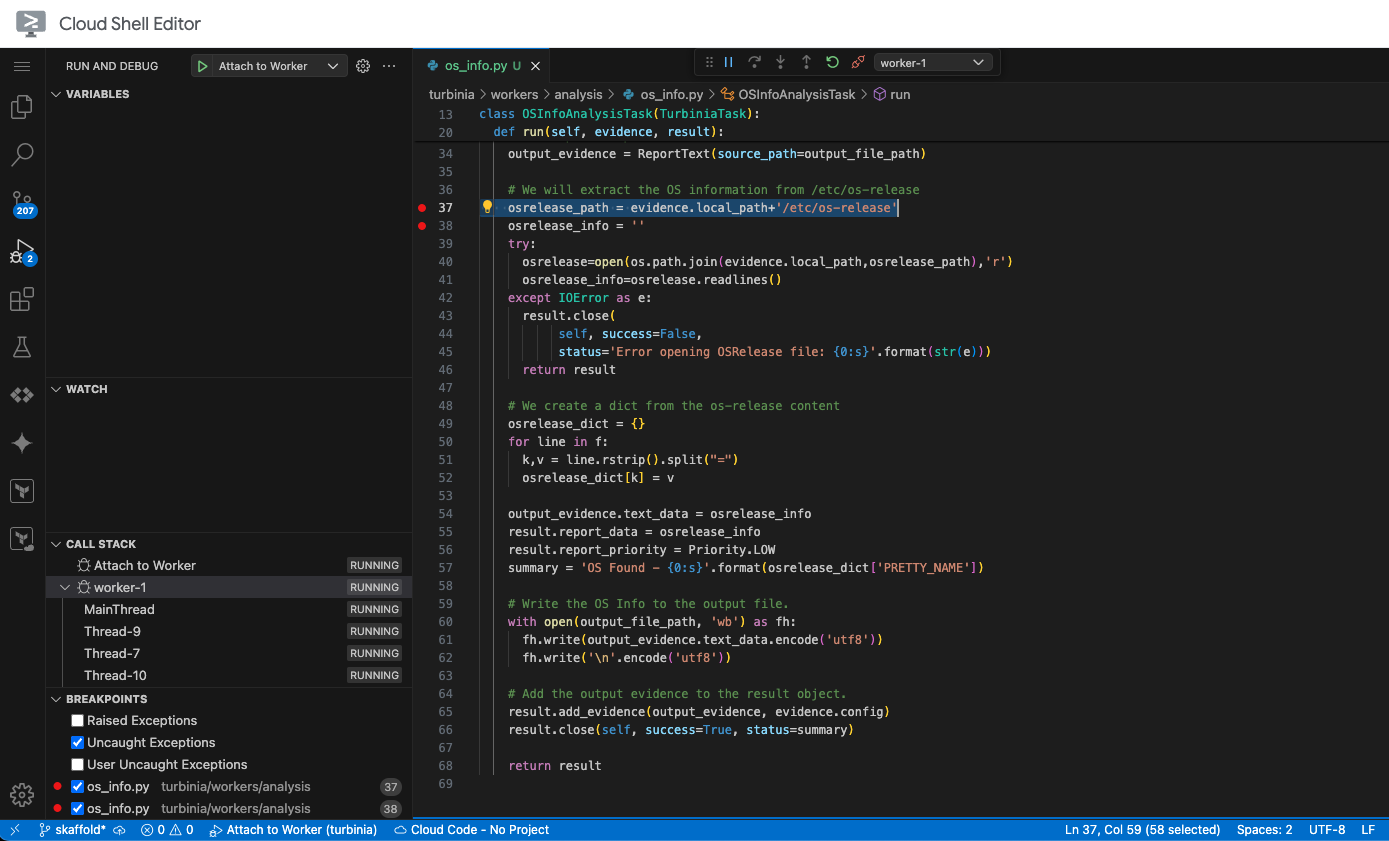Select os_info.py editor tab
Image resolution: width=1389 pixels, height=841 pixels.
(x=481, y=66)
